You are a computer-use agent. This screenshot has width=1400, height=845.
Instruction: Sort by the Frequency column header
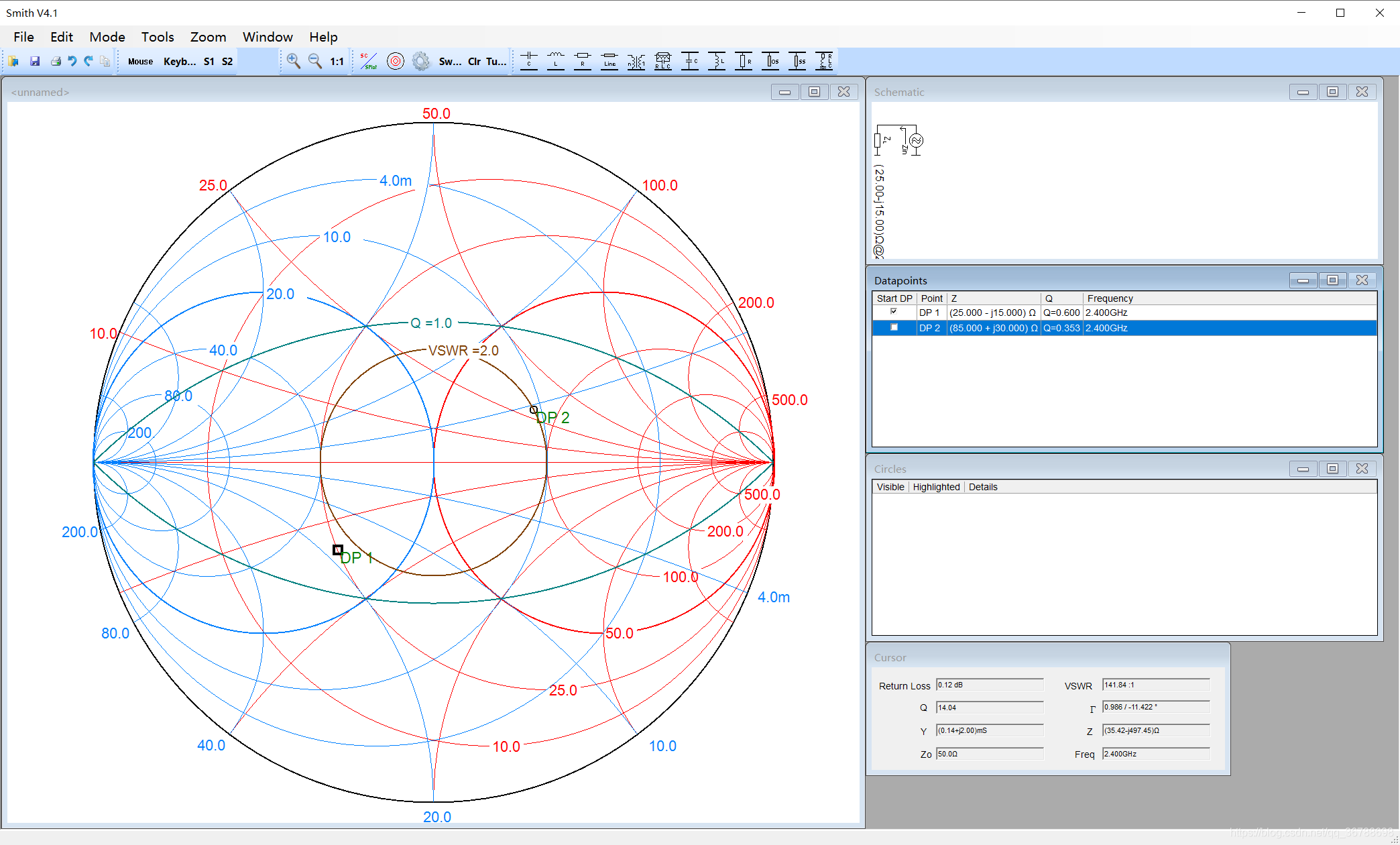(1110, 298)
